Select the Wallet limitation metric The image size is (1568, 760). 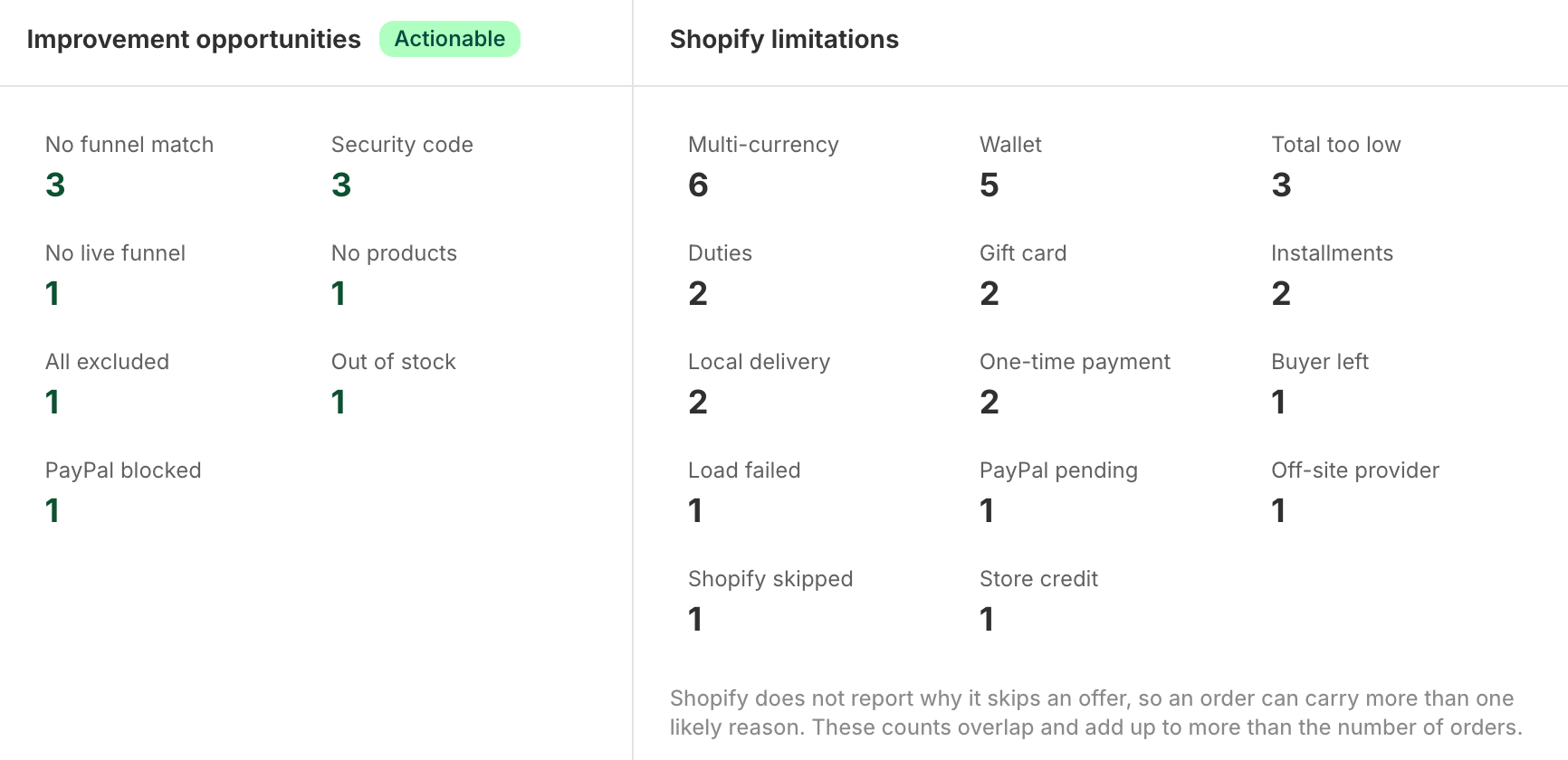click(1010, 166)
